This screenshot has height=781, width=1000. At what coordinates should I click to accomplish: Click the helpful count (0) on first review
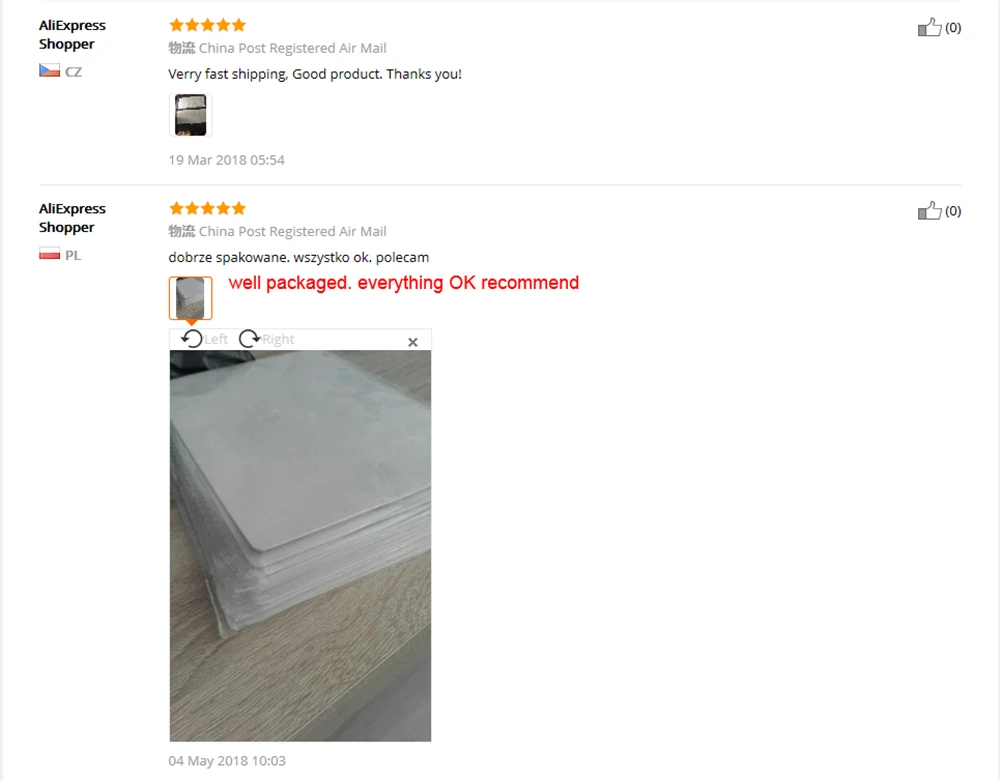pos(953,27)
